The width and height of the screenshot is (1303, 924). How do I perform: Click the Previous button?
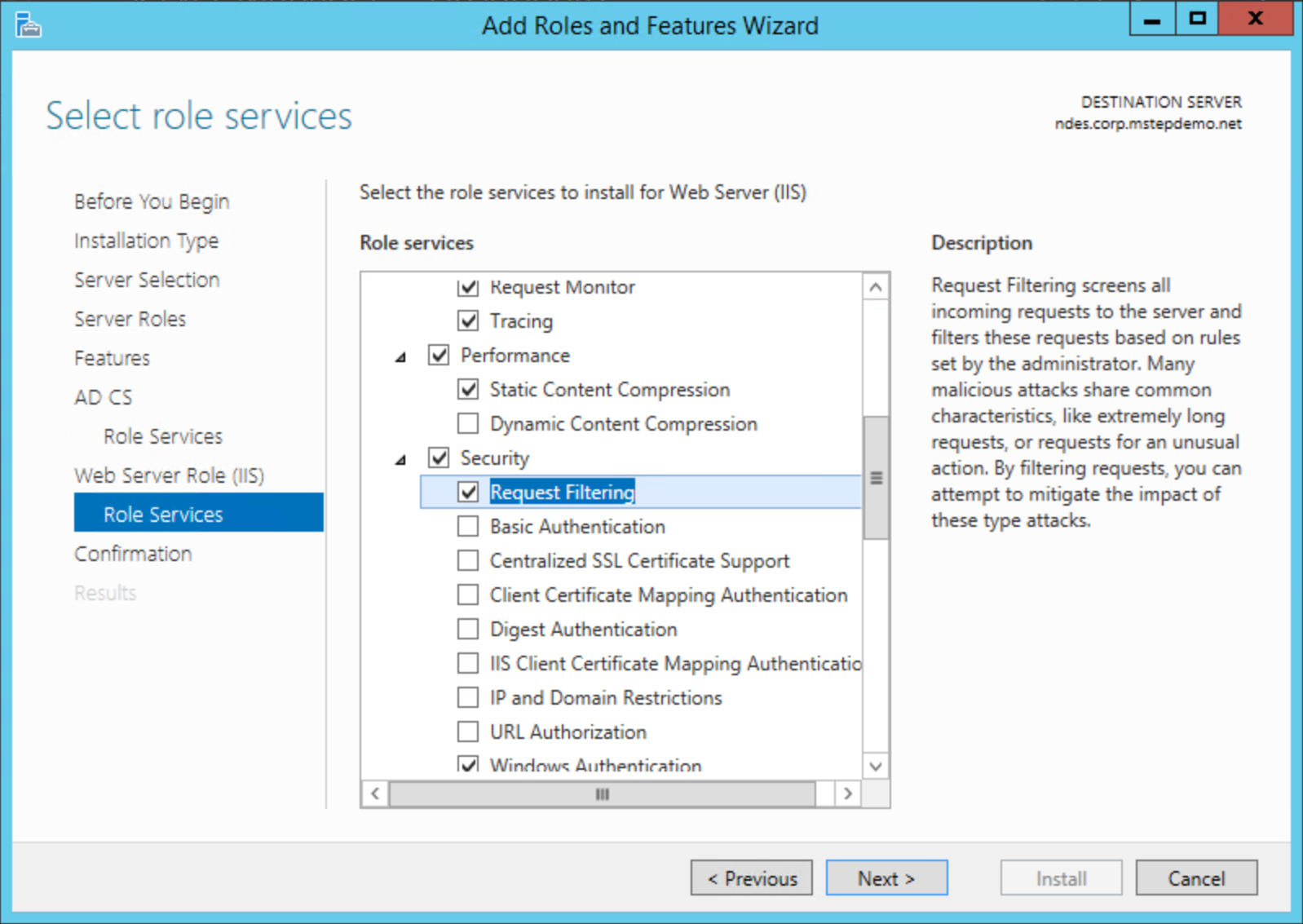752,878
